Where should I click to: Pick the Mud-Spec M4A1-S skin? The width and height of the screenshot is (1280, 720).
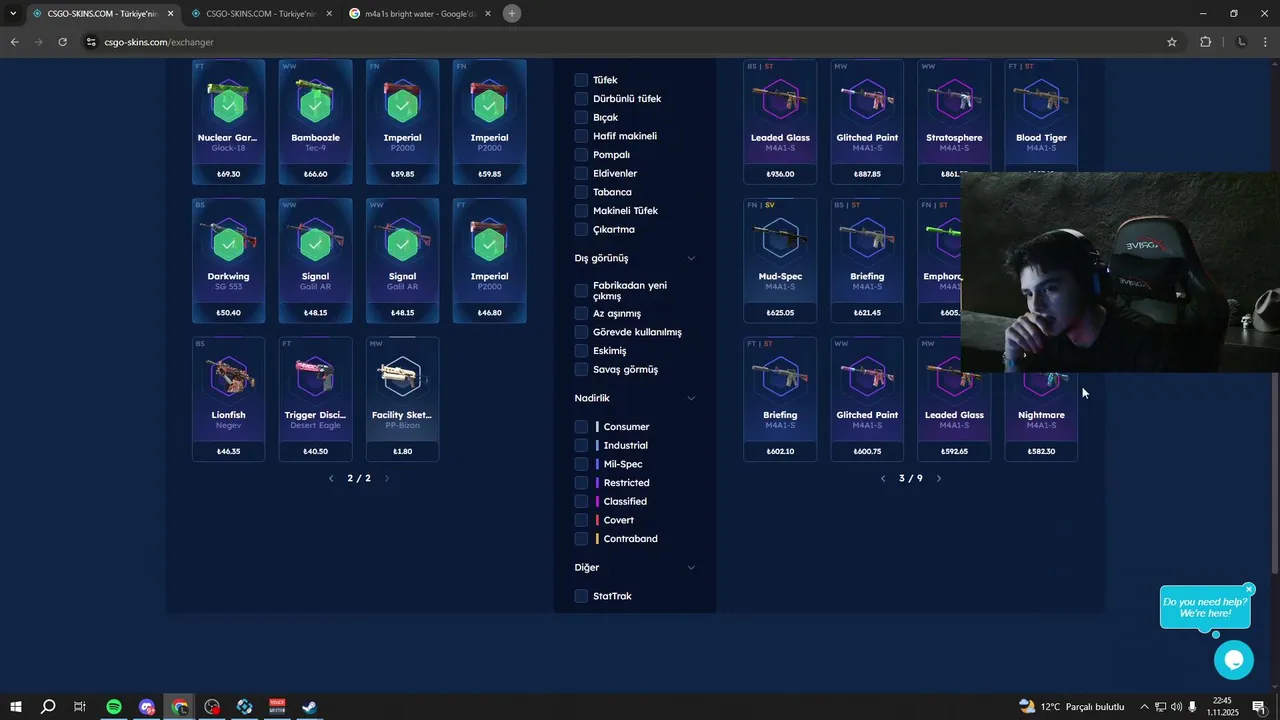click(x=780, y=260)
